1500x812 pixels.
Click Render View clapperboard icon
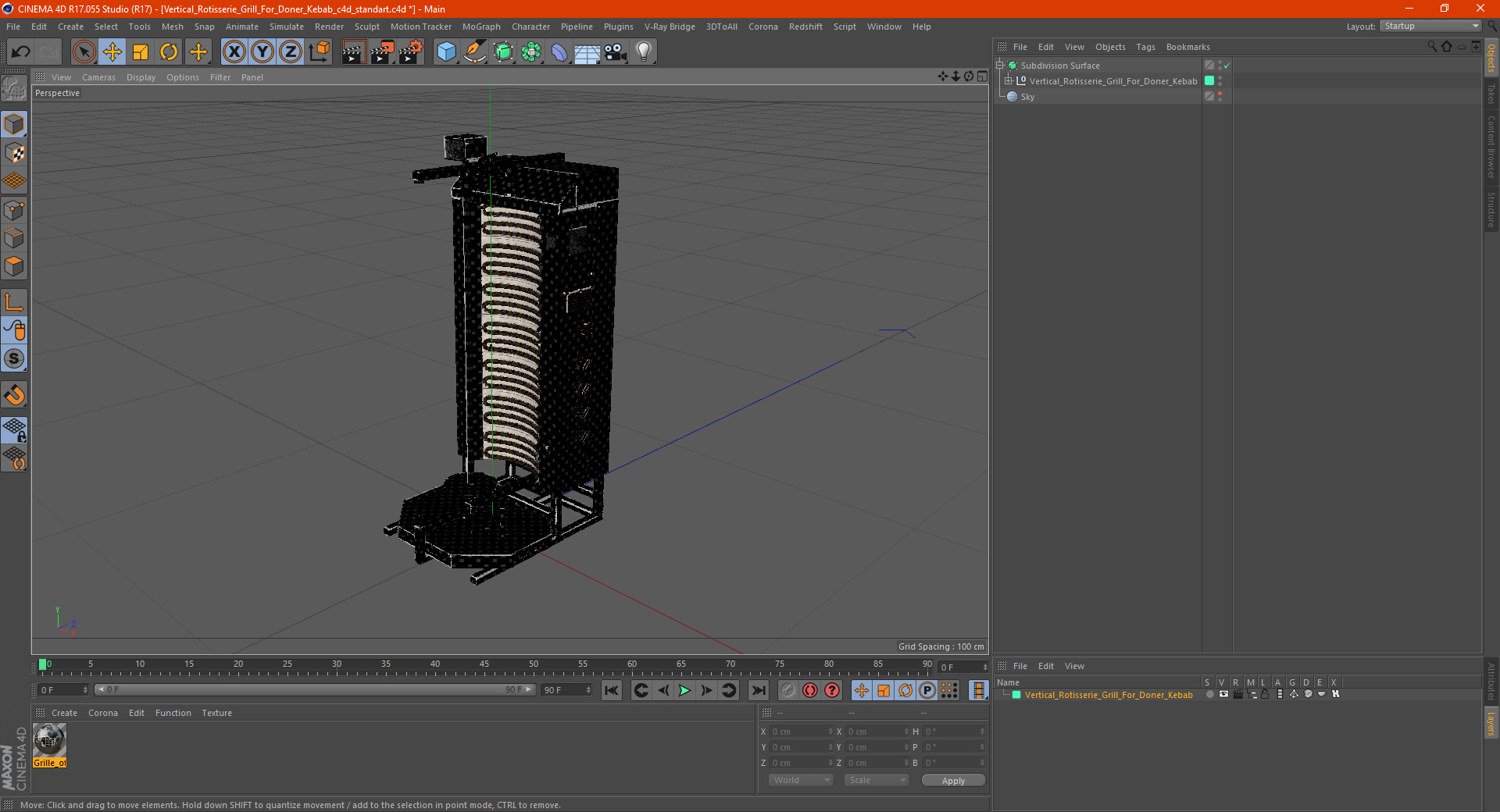[x=353, y=52]
